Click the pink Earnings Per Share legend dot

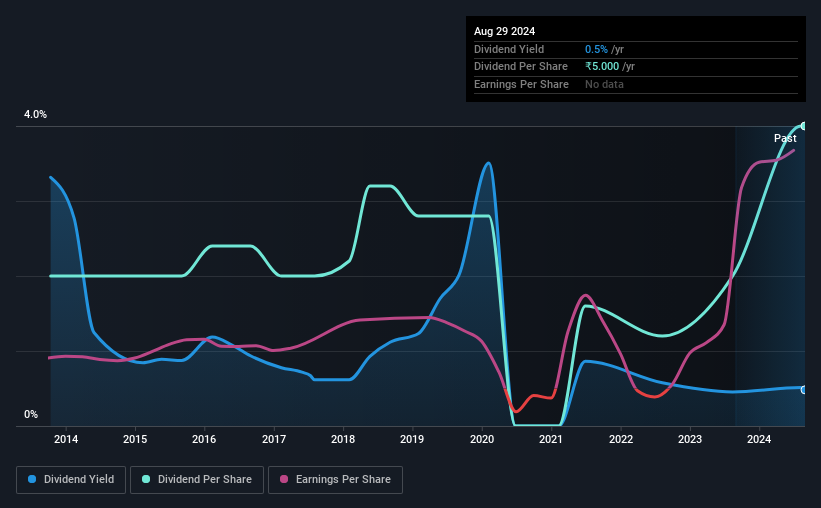click(x=284, y=479)
